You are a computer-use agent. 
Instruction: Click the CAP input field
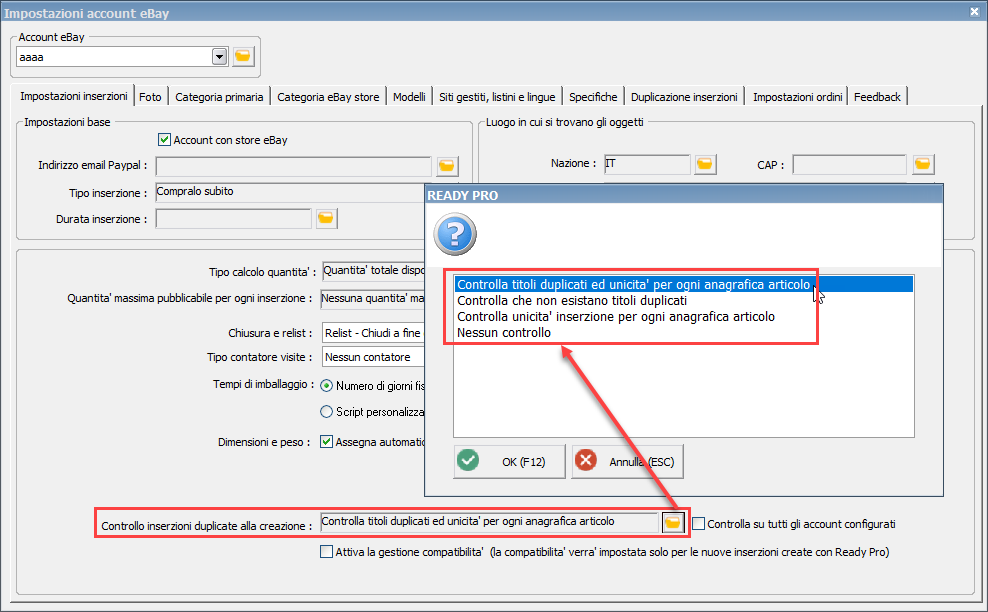[849, 164]
